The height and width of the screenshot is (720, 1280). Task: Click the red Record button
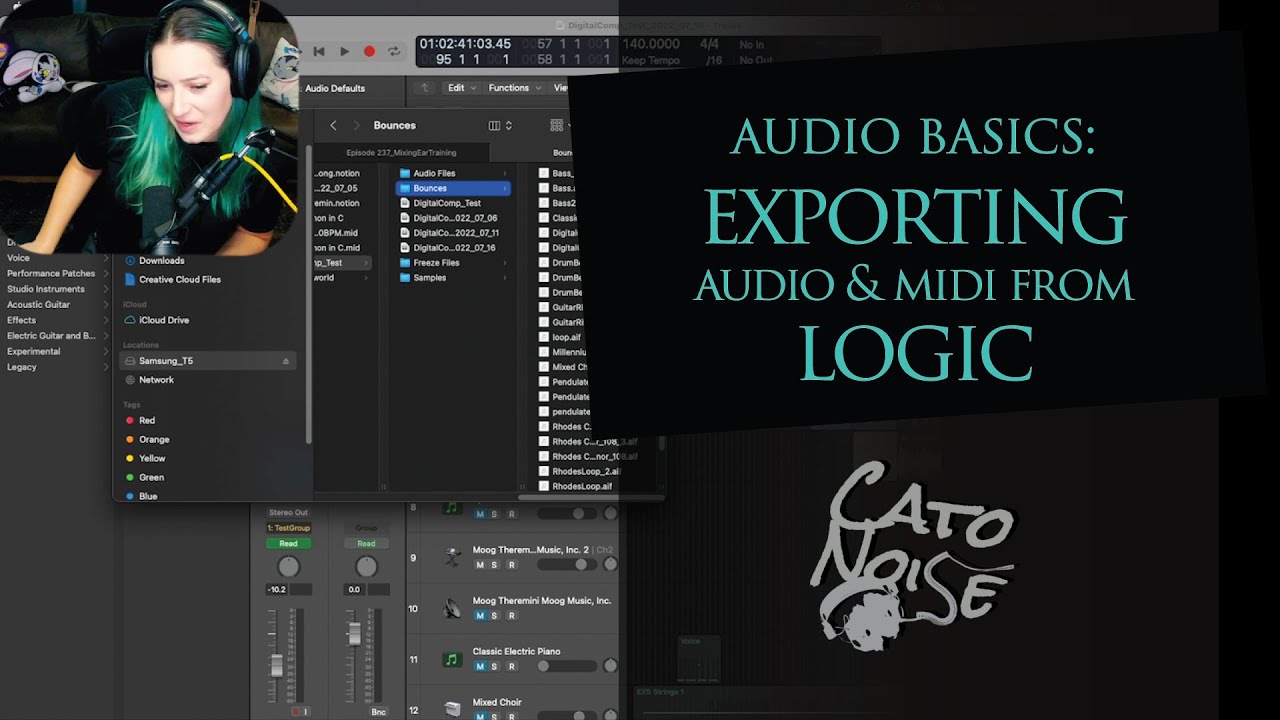(x=369, y=51)
